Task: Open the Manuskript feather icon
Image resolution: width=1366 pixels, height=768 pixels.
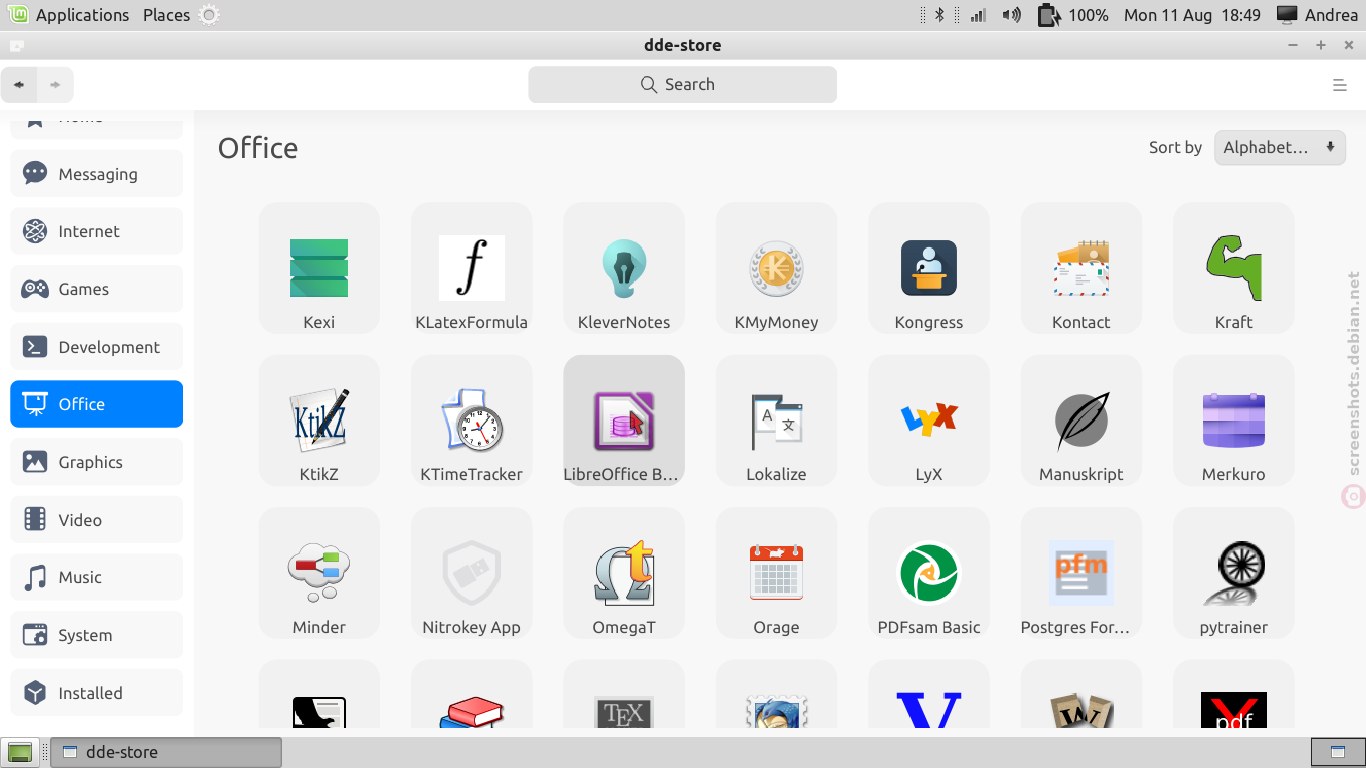Action: [x=1081, y=420]
